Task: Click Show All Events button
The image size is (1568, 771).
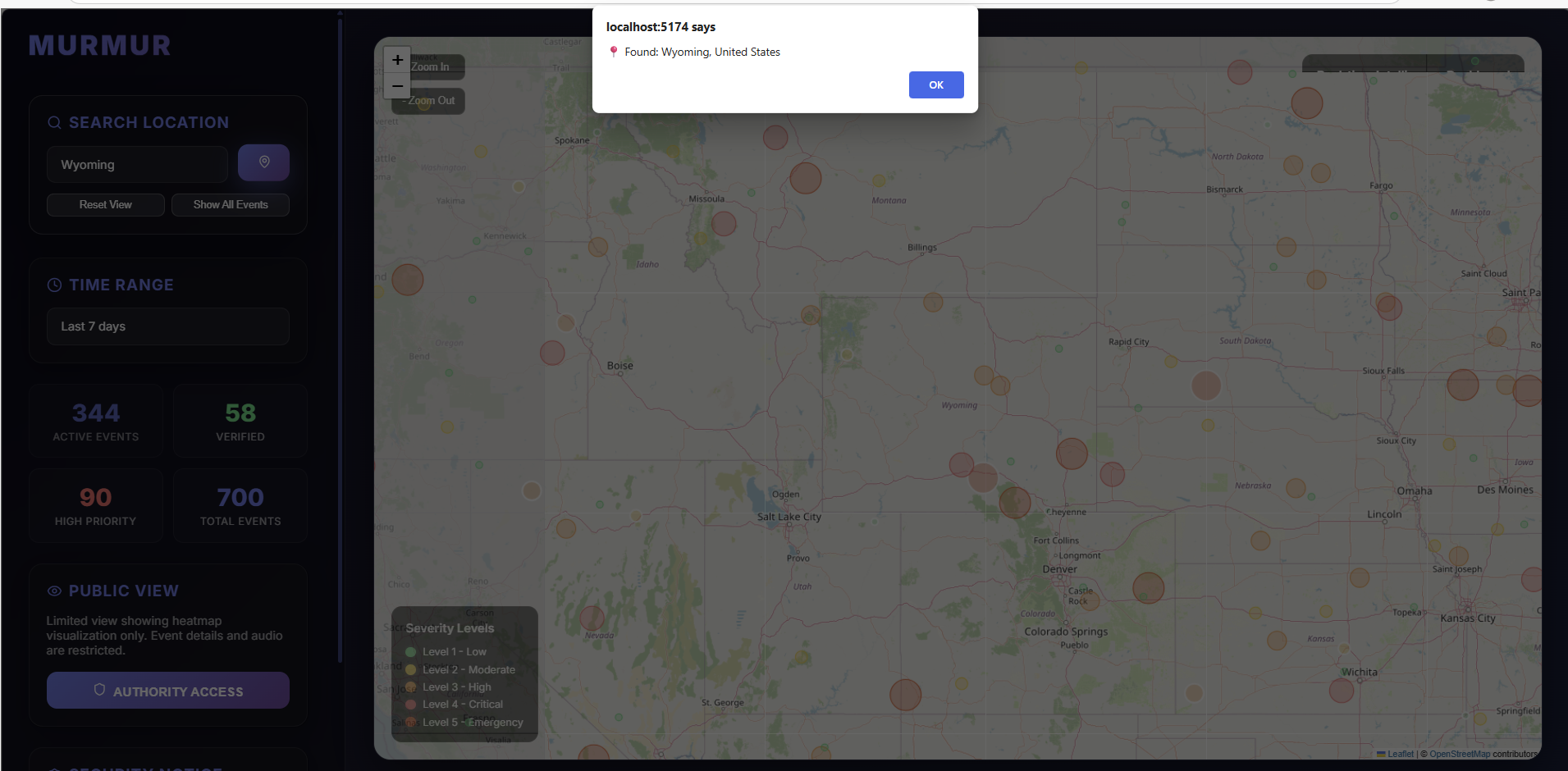Action: click(x=231, y=204)
